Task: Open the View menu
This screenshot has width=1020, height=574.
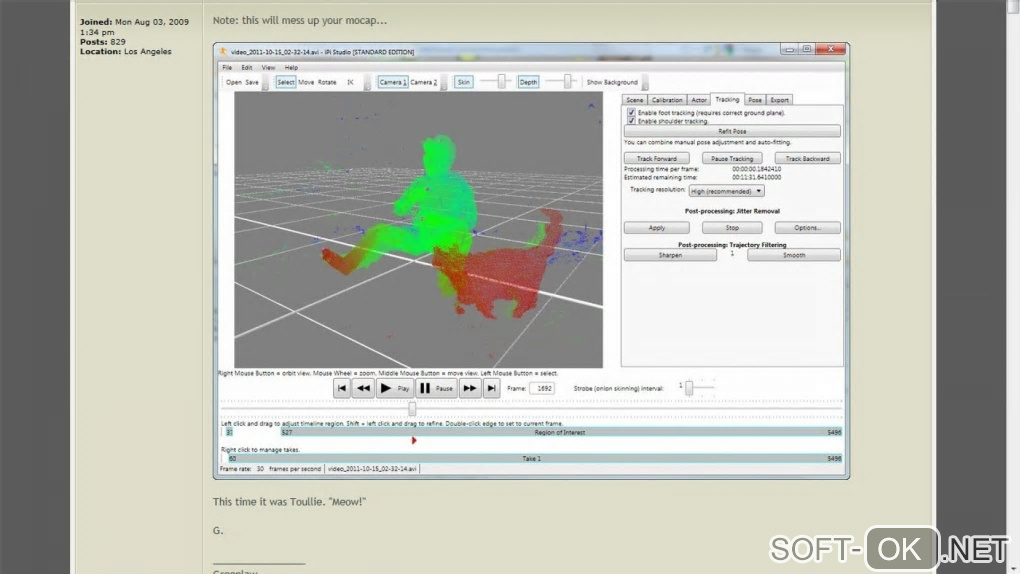Action: pyautogui.click(x=268, y=68)
